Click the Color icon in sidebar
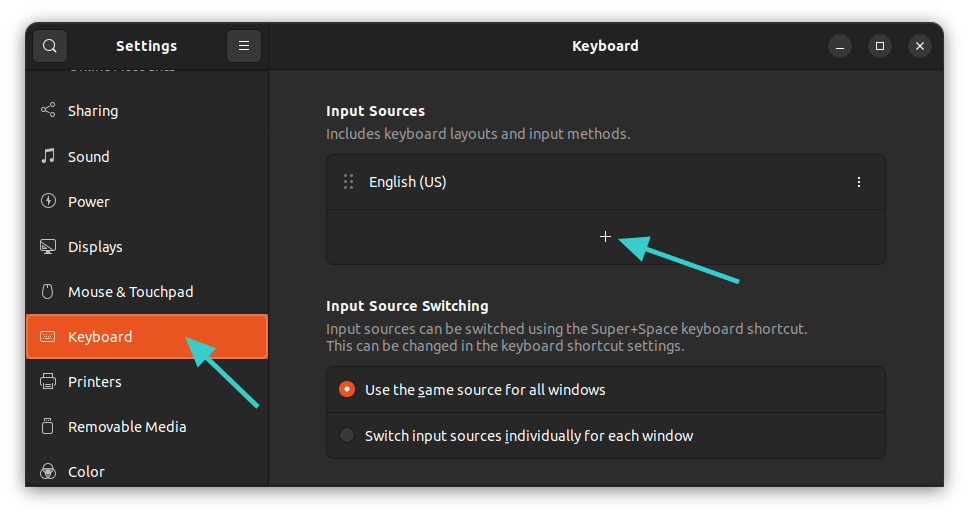Image resolution: width=969 pixels, height=515 pixels. tap(47, 471)
